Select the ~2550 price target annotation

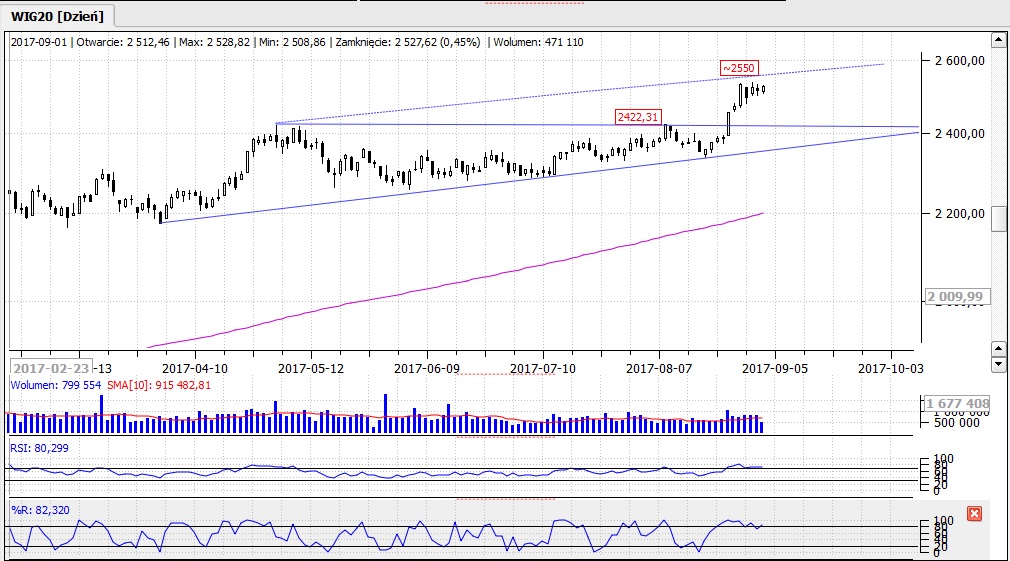pos(740,69)
